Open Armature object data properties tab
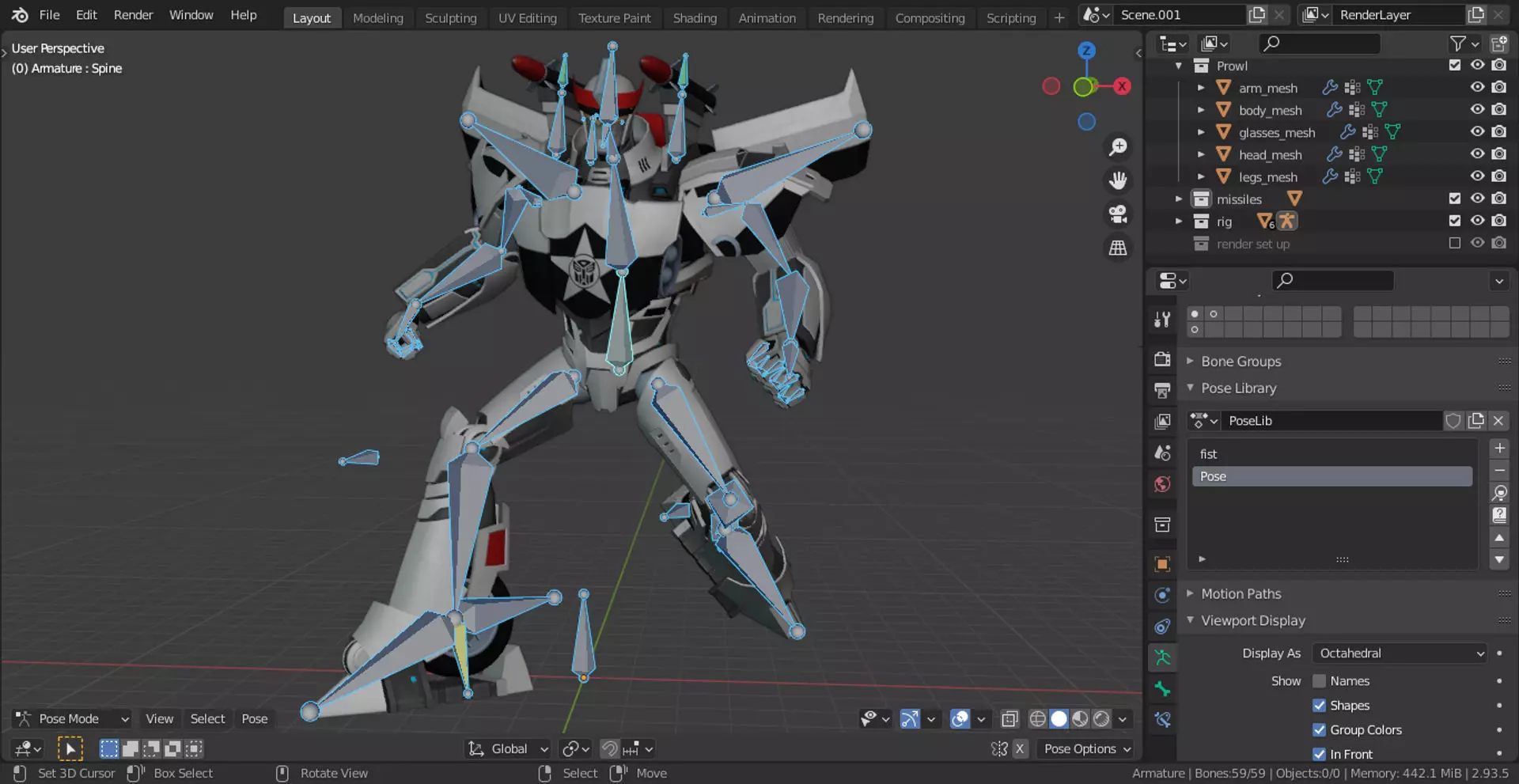 pyautogui.click(x=1162, y=657)
